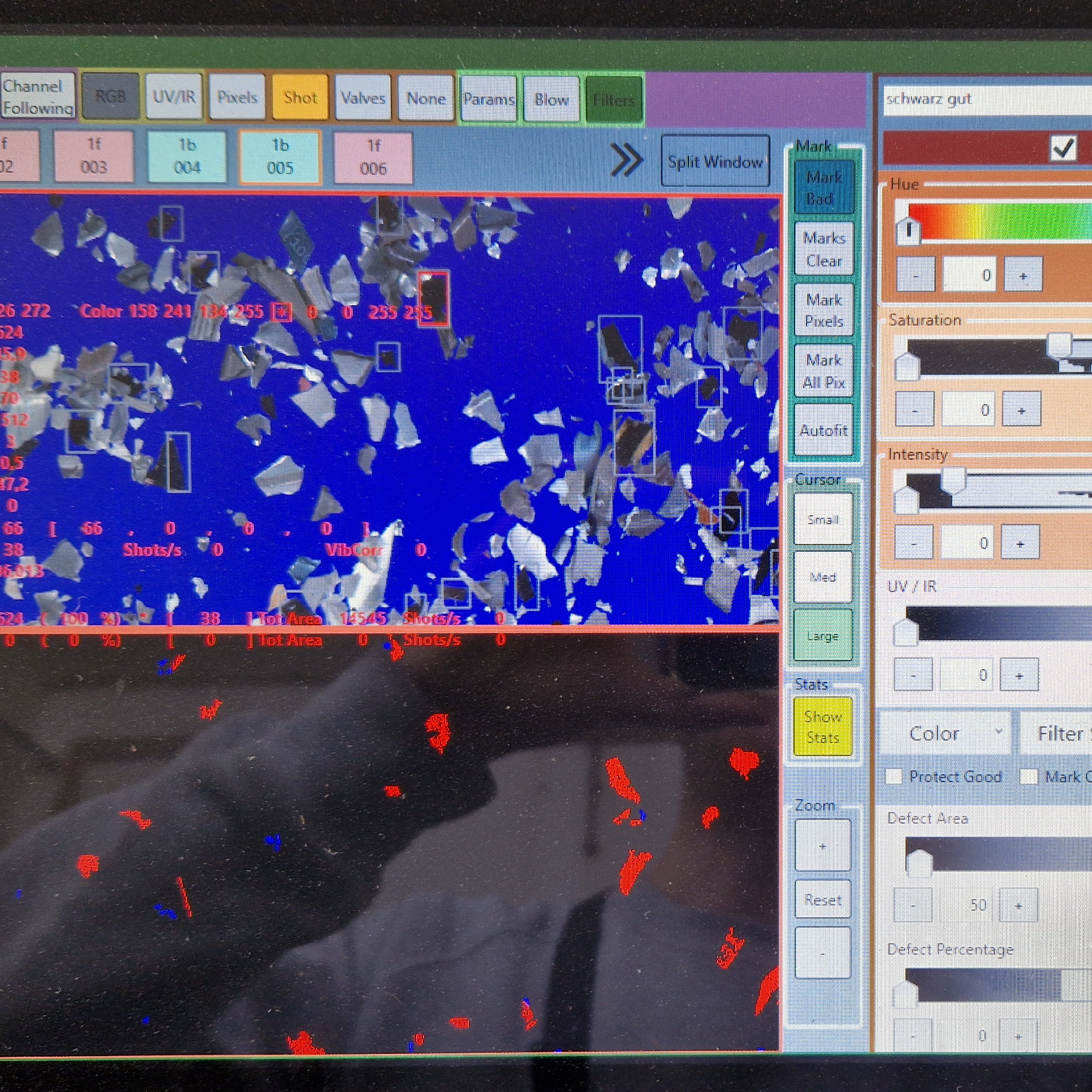This screenshot has height=1092, width=1092.
Task: Increase Hue value with plus button
Action: 1023,274
